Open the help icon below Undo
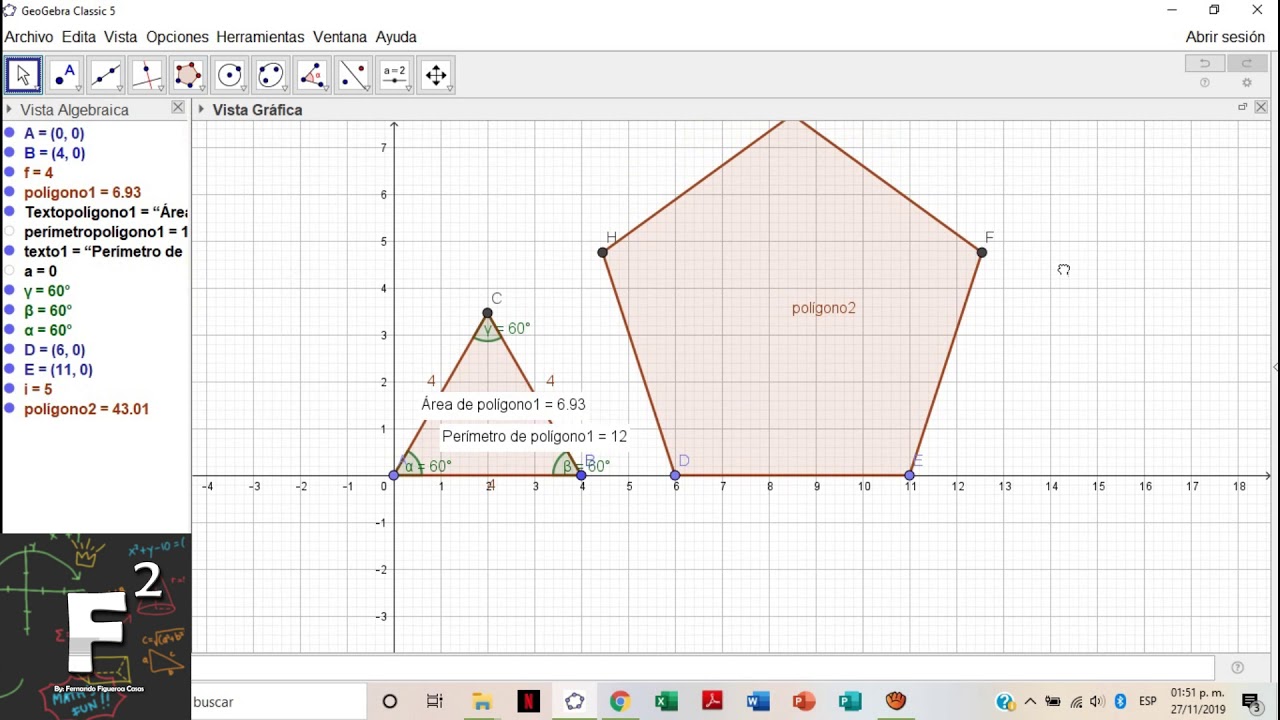Viewport: 1280px width, 720px height. [x=1205, y=83]
